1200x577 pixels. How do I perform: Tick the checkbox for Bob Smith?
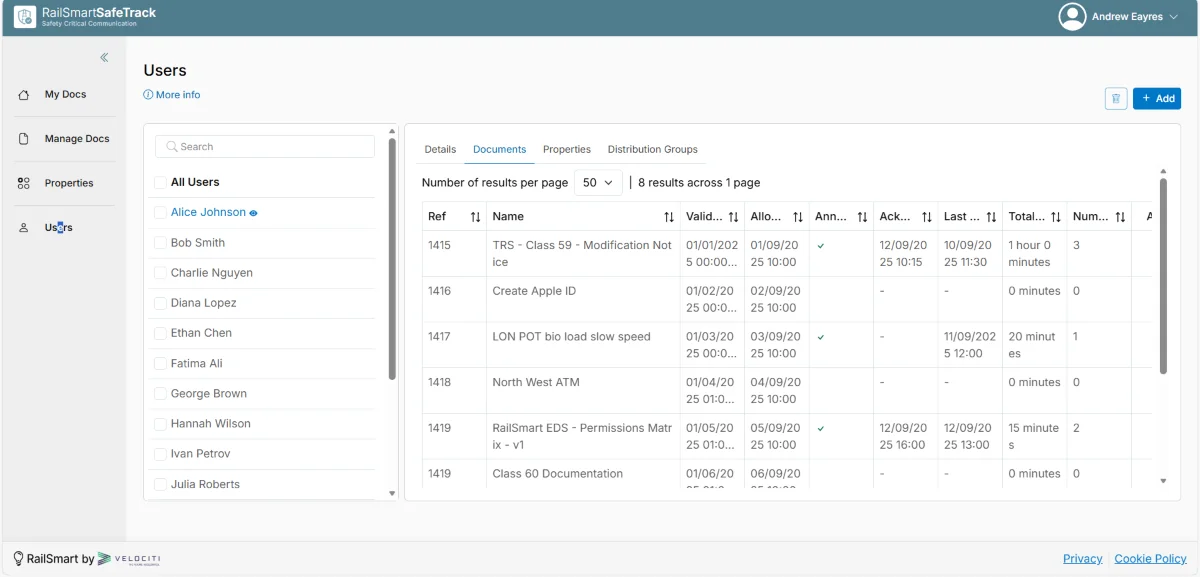pyautogui.click(x=160, y=243)
